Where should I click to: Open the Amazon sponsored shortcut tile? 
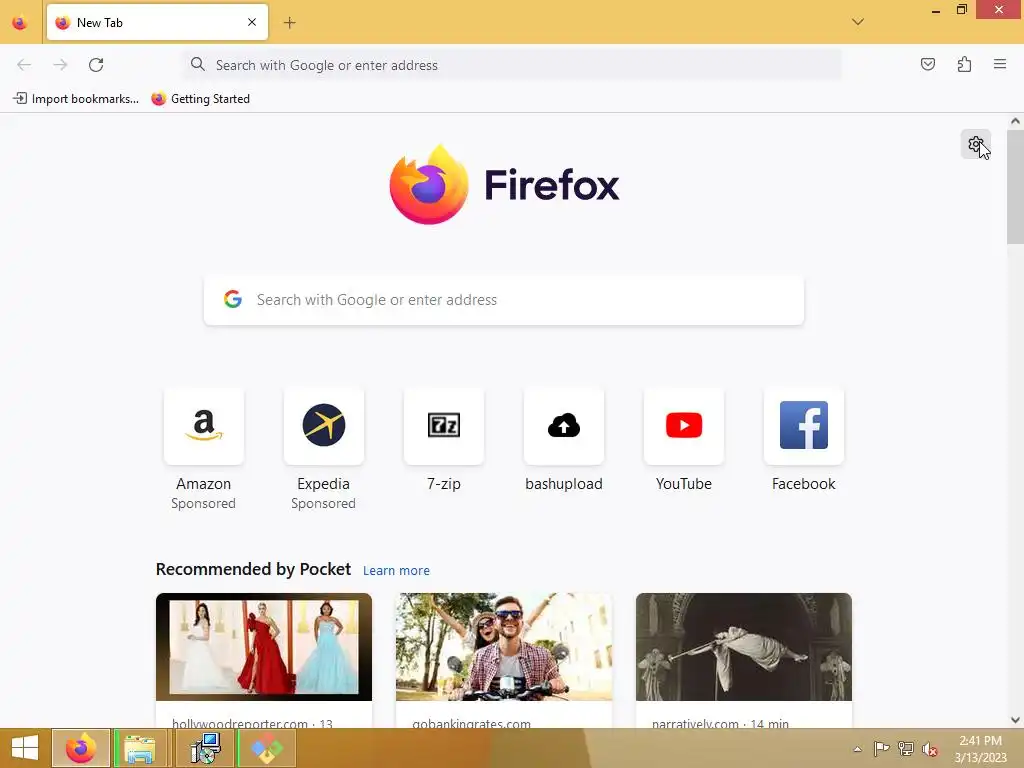click(x=204, y=426)
